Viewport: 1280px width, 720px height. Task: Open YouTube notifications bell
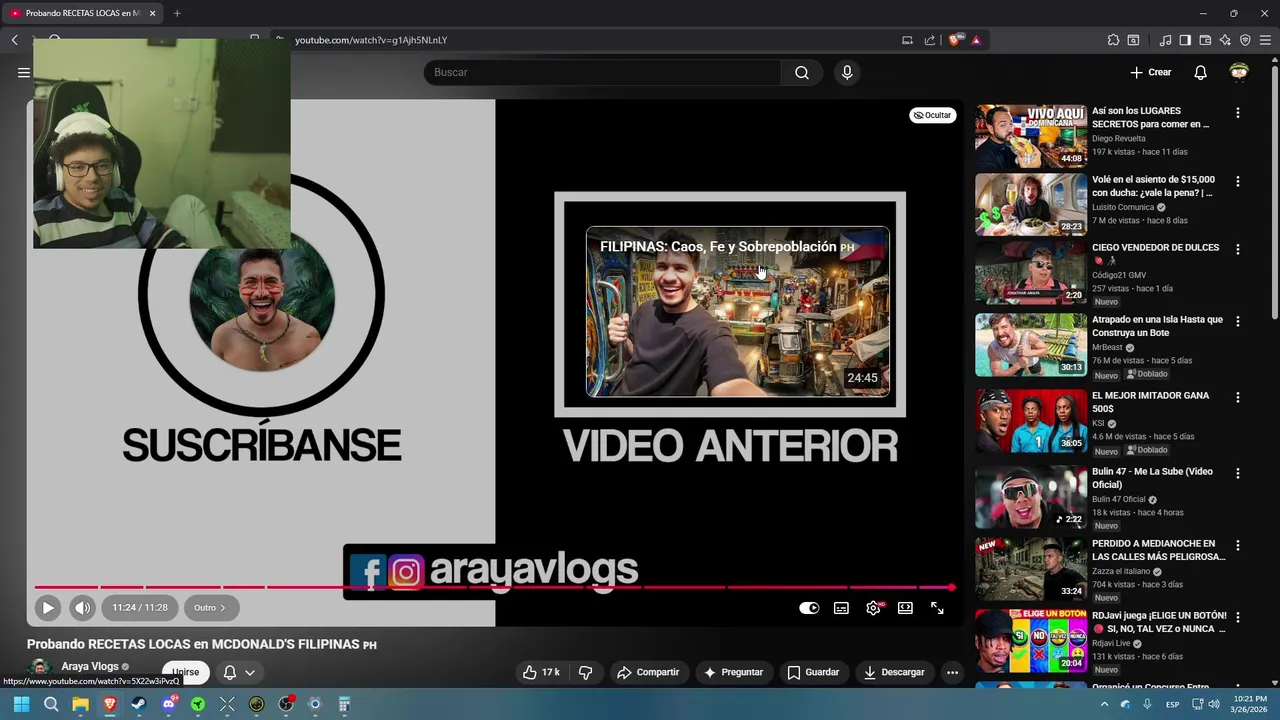pyautogui.click(x=1200, y=72)
